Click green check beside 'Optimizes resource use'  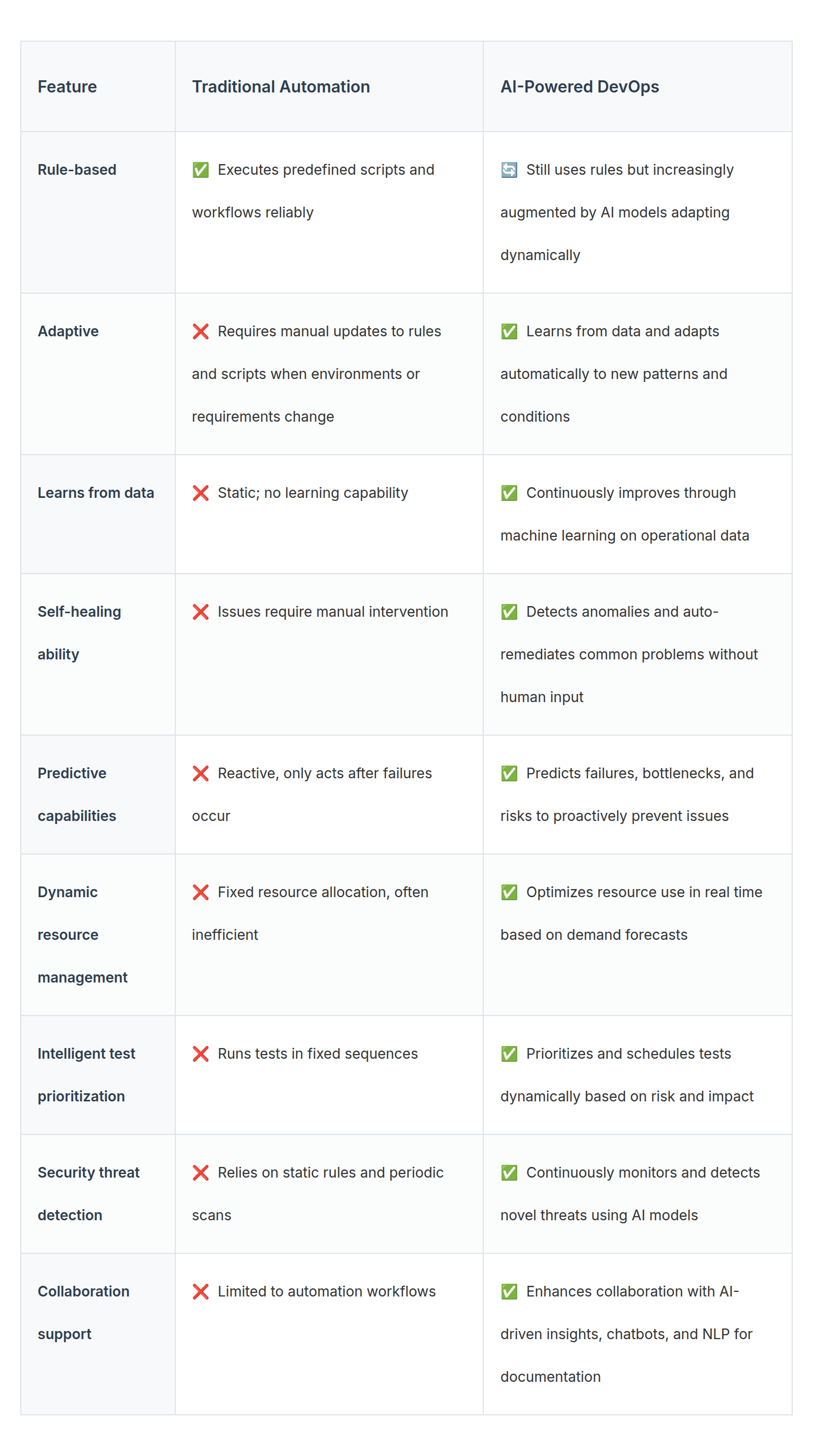click(509, 892)
